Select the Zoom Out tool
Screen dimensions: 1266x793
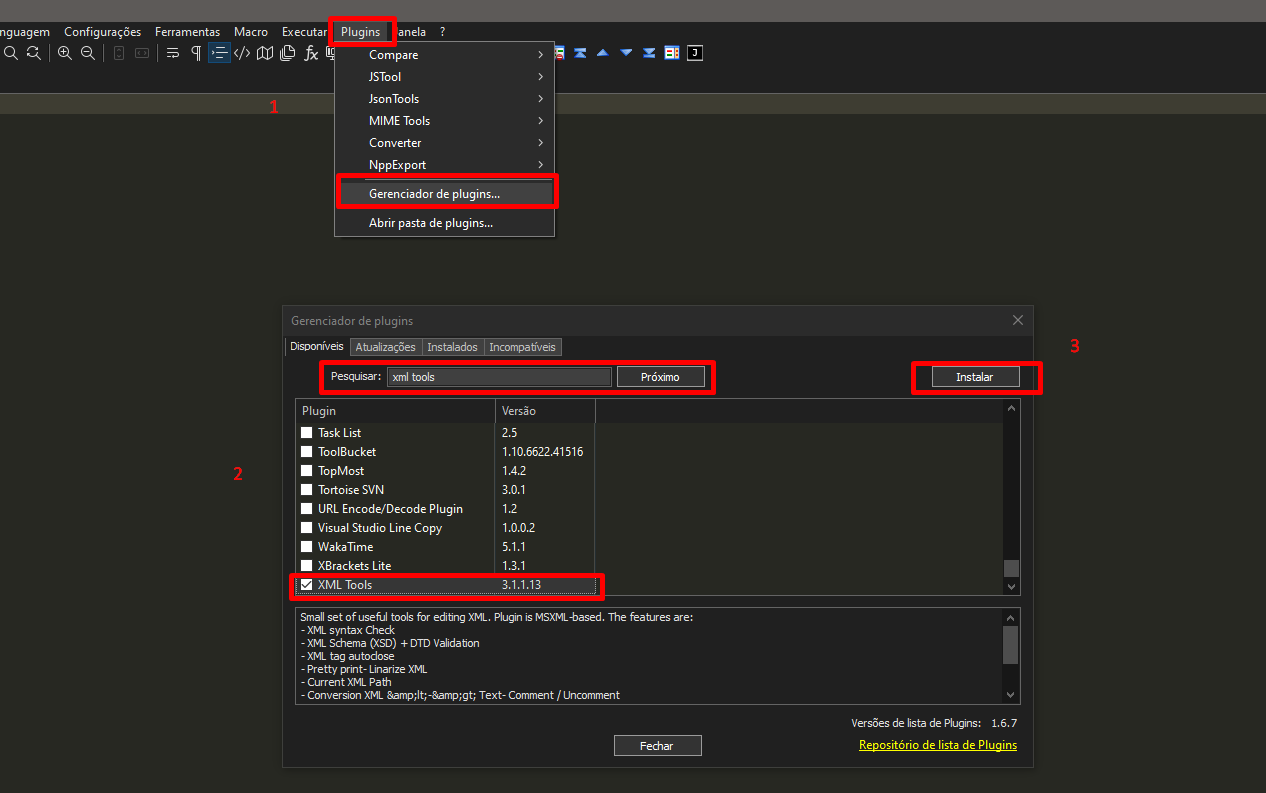(87, 53)
